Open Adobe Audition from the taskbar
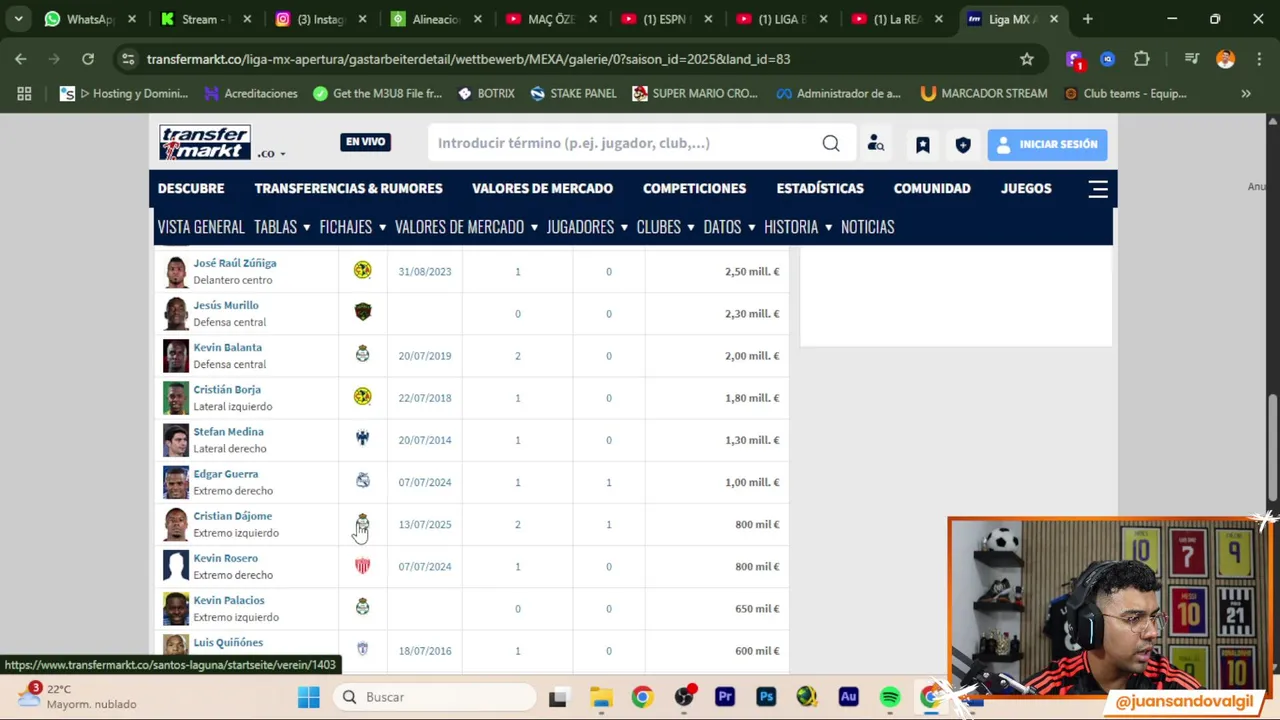This screenshot has width=1280, height=720. (x=848, y=697)
